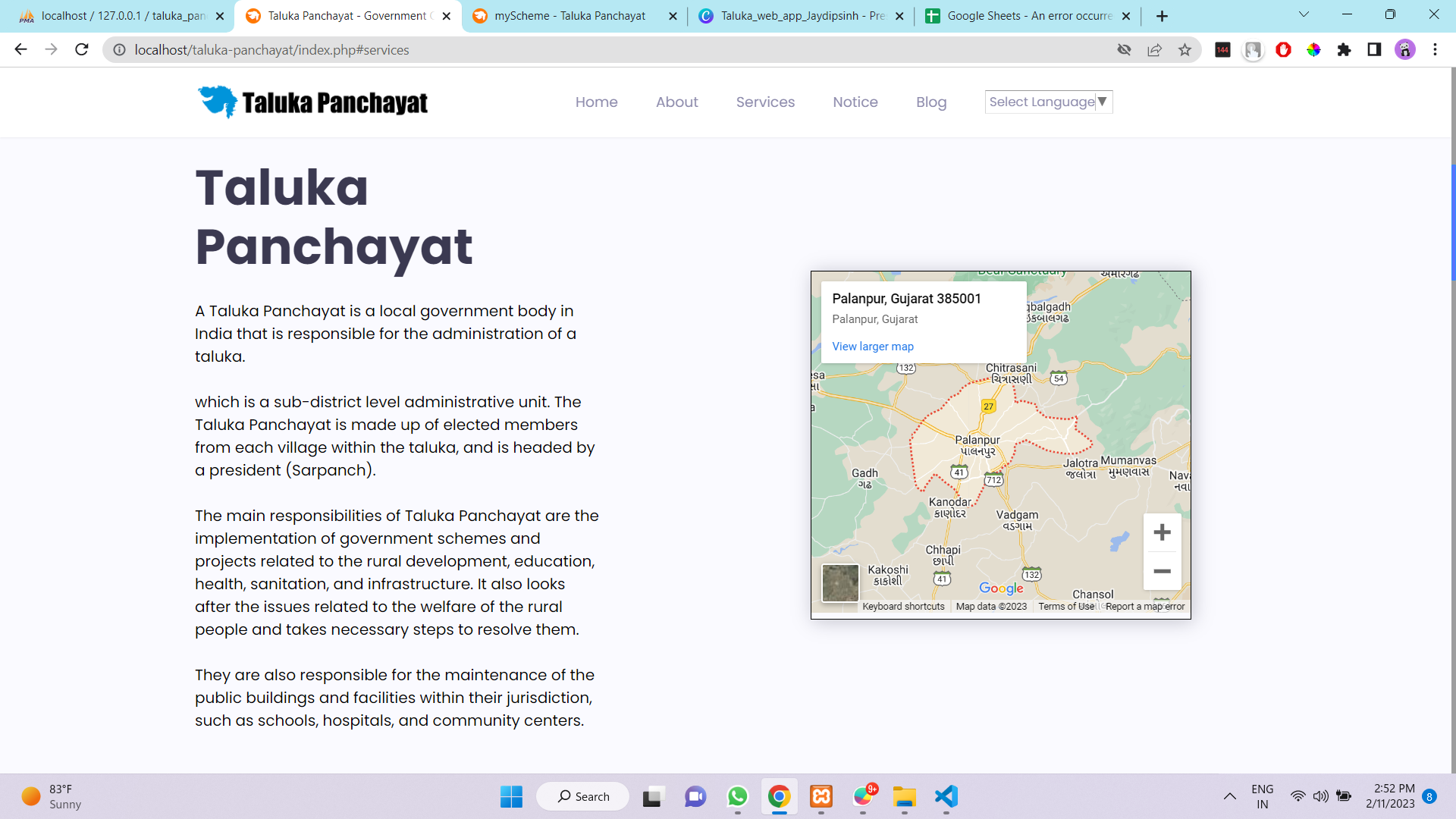Click View larger map link
The width and height of the screenshot is (1456, 819).
[x=873, y=347]
